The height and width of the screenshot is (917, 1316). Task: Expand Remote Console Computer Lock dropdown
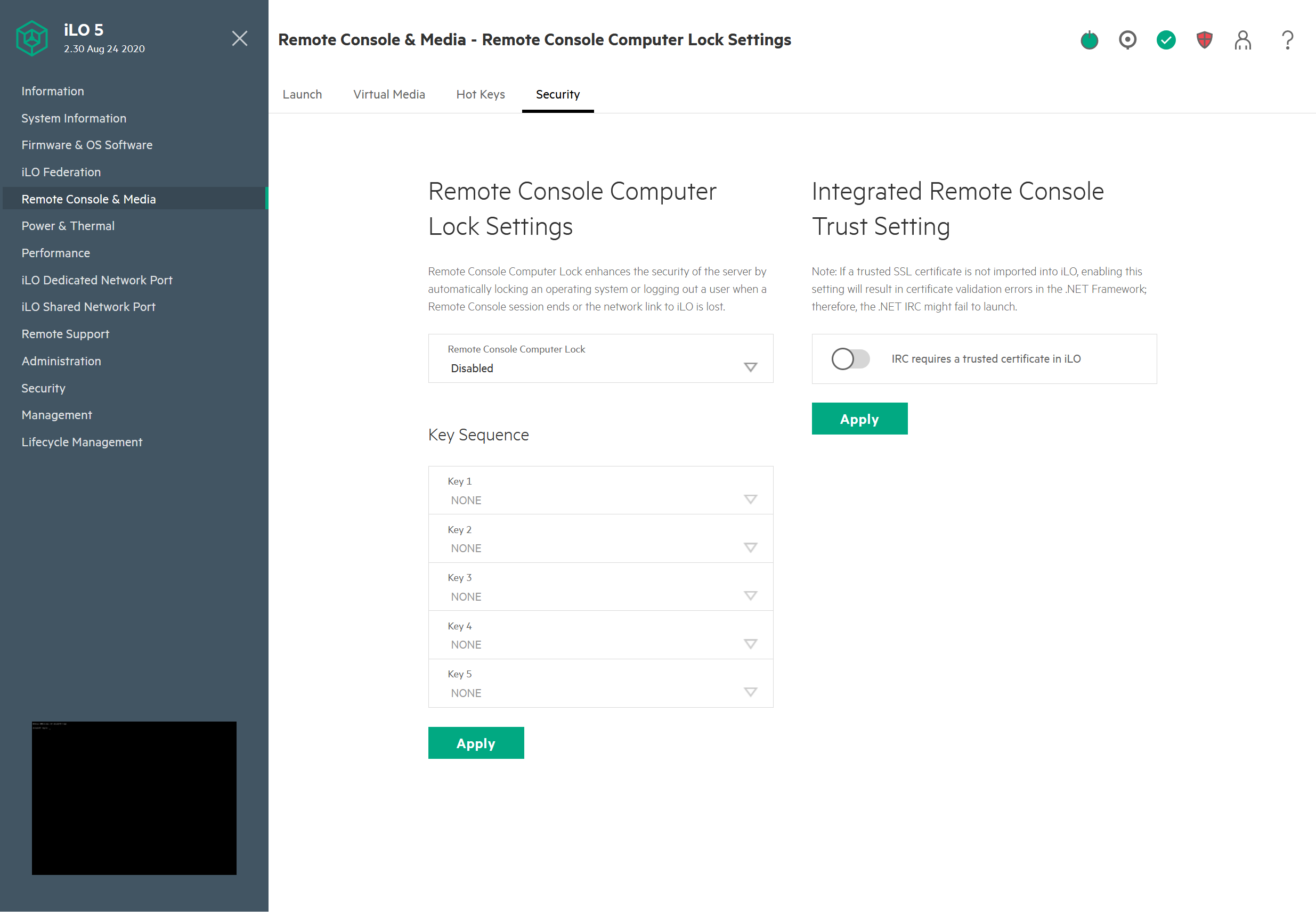tap(600, 359)
